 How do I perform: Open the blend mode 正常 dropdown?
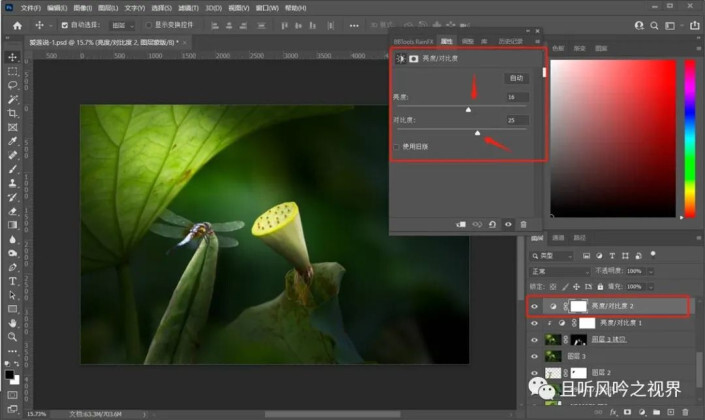[x=559, y=271]
